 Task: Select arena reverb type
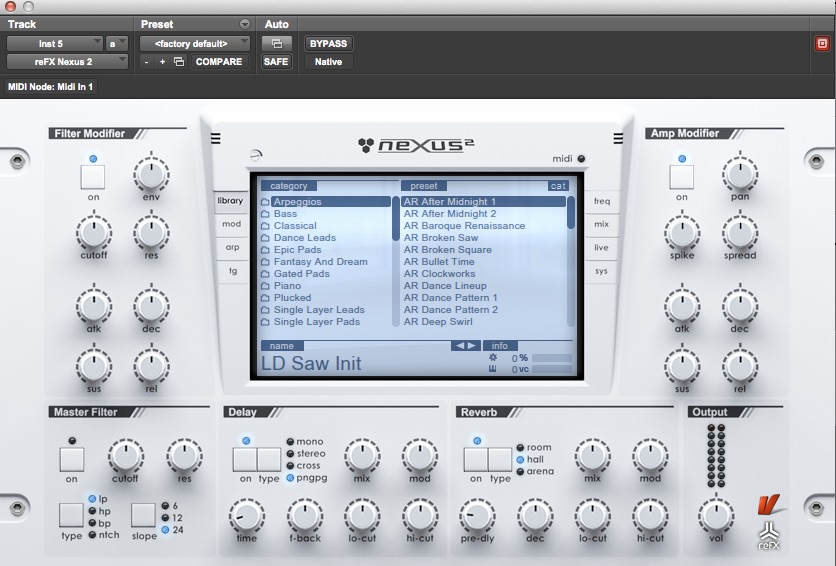(x=535, y=471)
